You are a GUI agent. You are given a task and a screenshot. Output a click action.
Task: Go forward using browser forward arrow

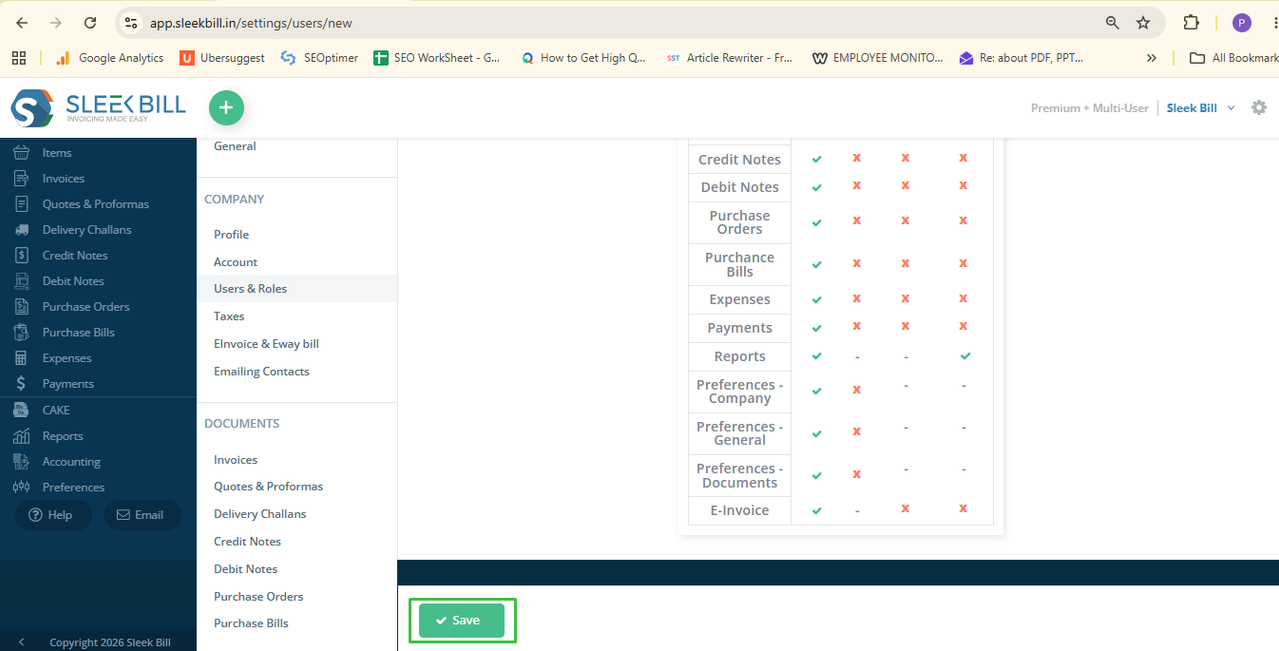(56, 22)
